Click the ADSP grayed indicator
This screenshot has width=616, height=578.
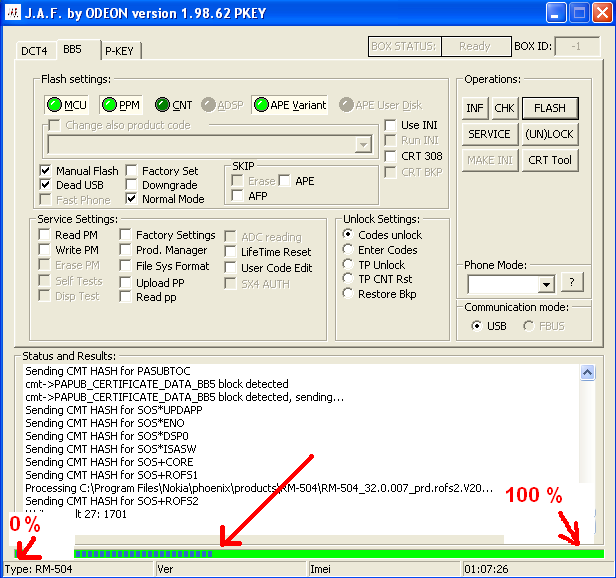[x=222, y=105]
